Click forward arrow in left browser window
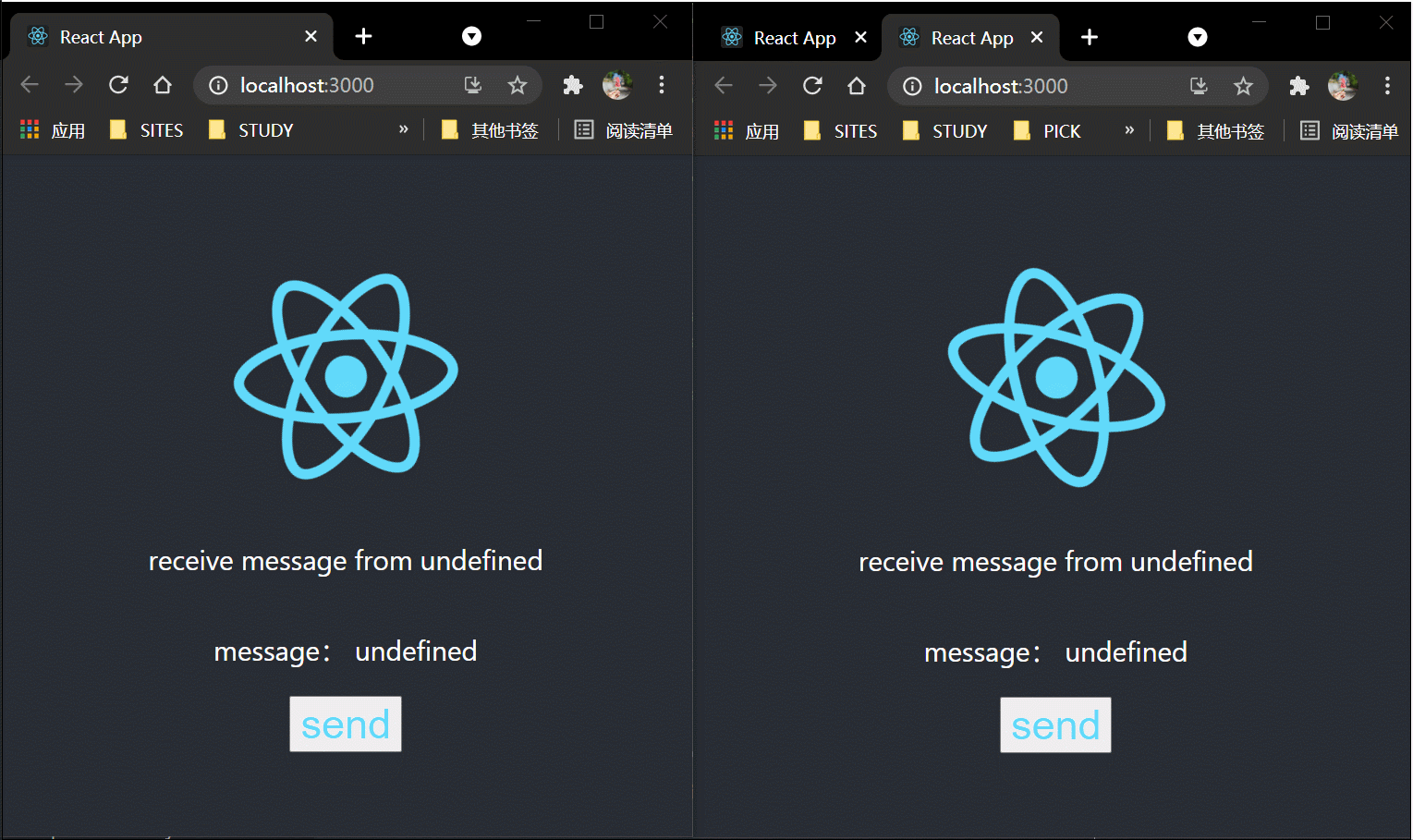 74,85
